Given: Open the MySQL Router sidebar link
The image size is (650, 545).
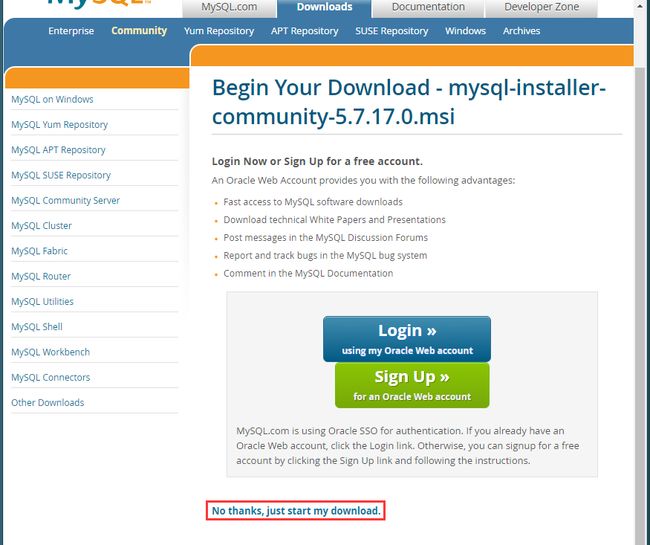Looking at the screenshot, I should click(41, 276).
